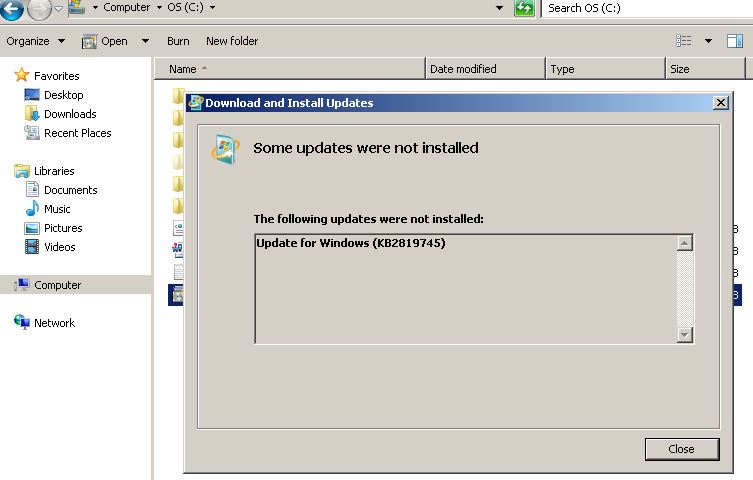The image size is (753, 480).
Task: Click the Forward navigation arrow
Action: [39, 9]
